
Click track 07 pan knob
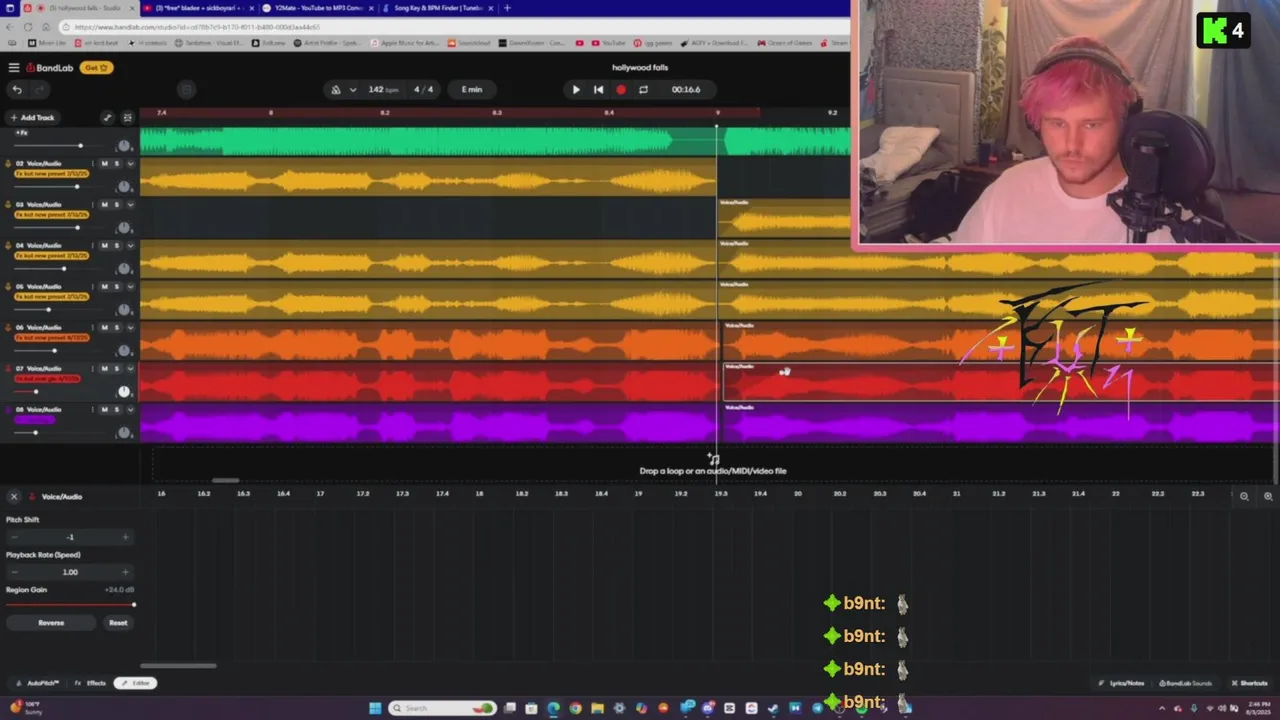(x=124, y=391)
